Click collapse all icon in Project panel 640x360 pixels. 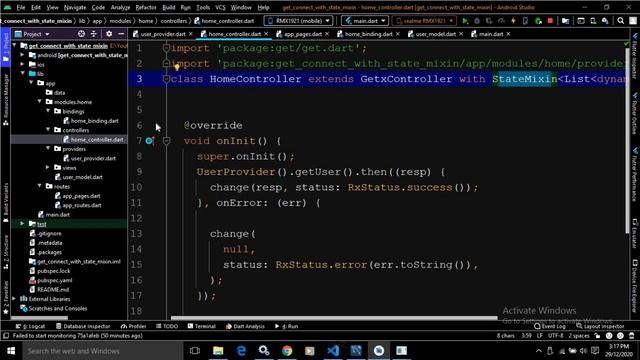93,34
